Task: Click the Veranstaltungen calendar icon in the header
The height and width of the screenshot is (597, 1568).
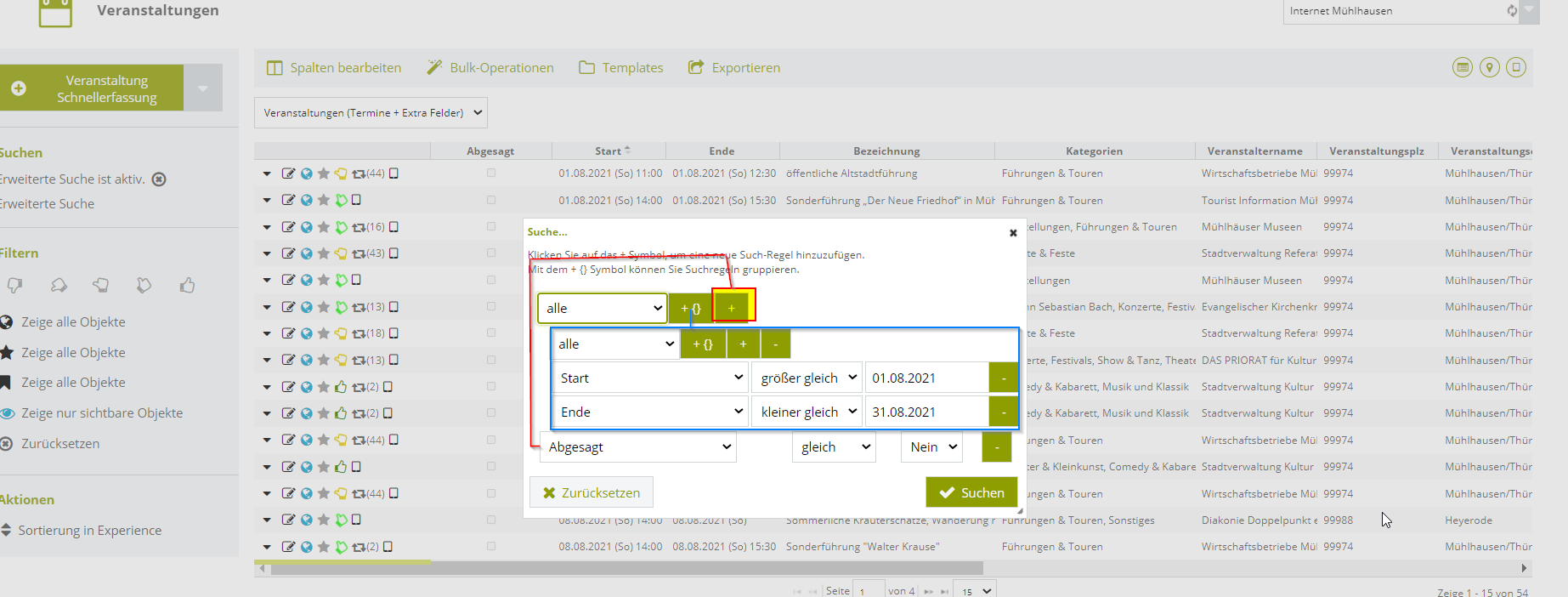Action: click(55, 12)
